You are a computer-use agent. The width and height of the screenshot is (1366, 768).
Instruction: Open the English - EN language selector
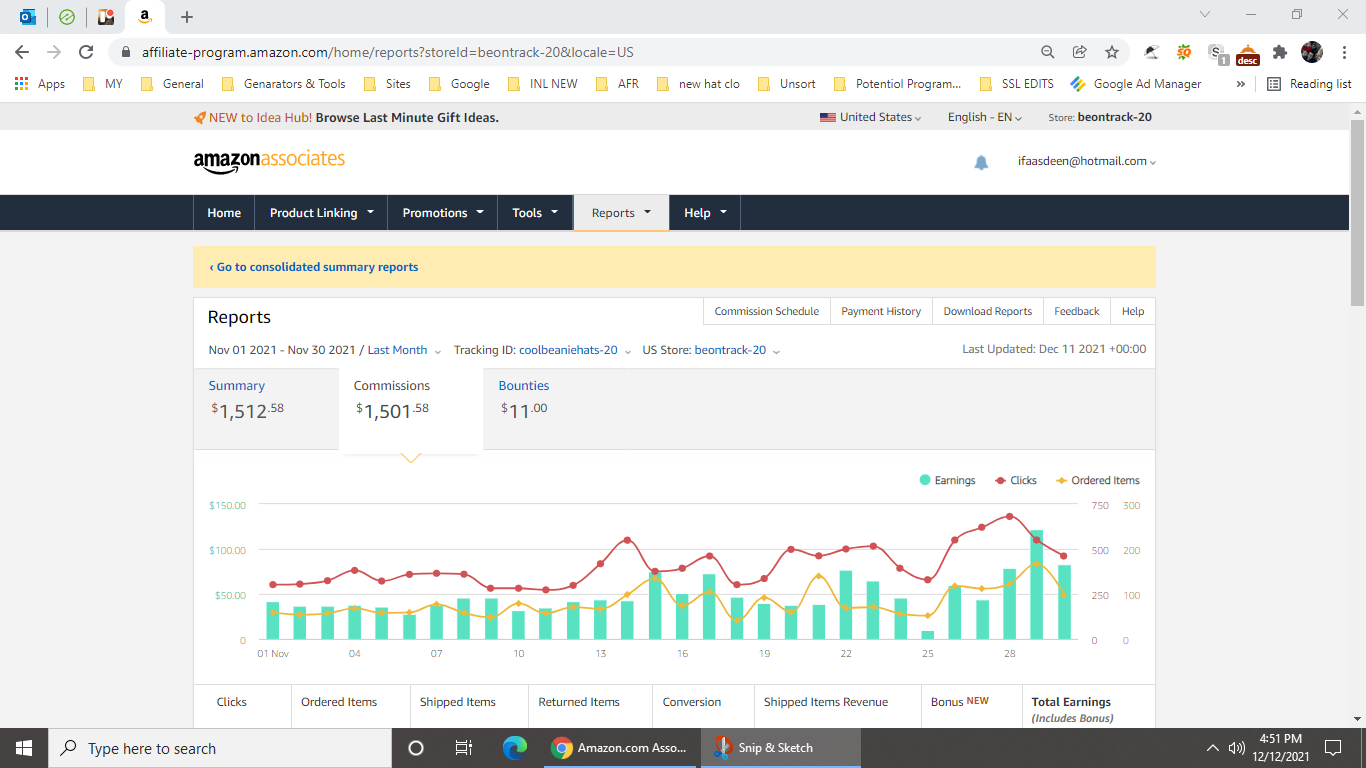tap(985, 117)
